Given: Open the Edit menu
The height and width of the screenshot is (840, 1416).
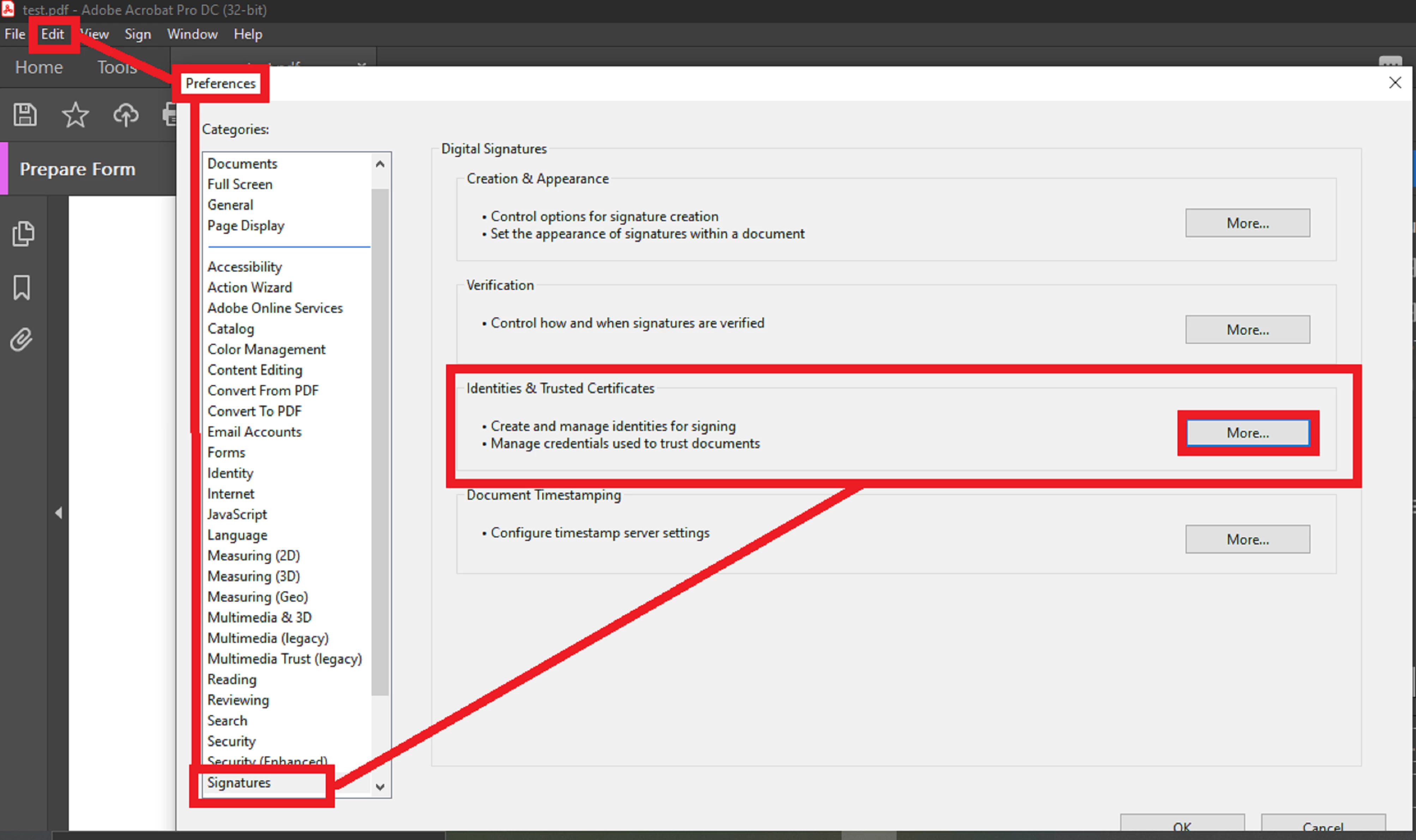Looking at the screenshot, I should point(52,34).
